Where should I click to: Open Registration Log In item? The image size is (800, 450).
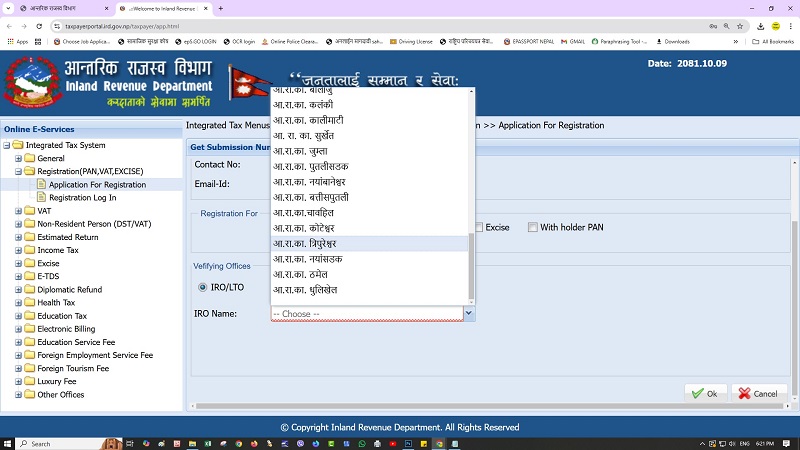[x=82, y=197]
